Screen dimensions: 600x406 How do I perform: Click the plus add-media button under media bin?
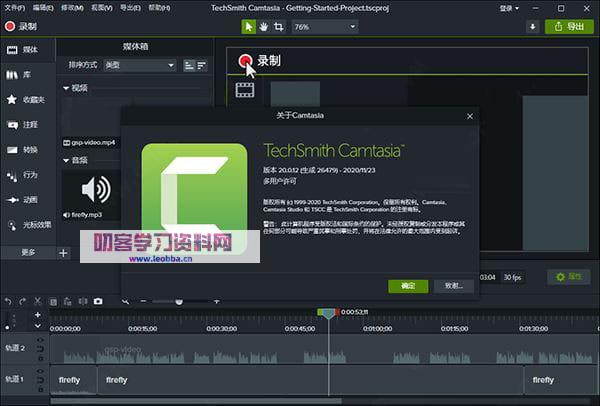click(64, 253)
